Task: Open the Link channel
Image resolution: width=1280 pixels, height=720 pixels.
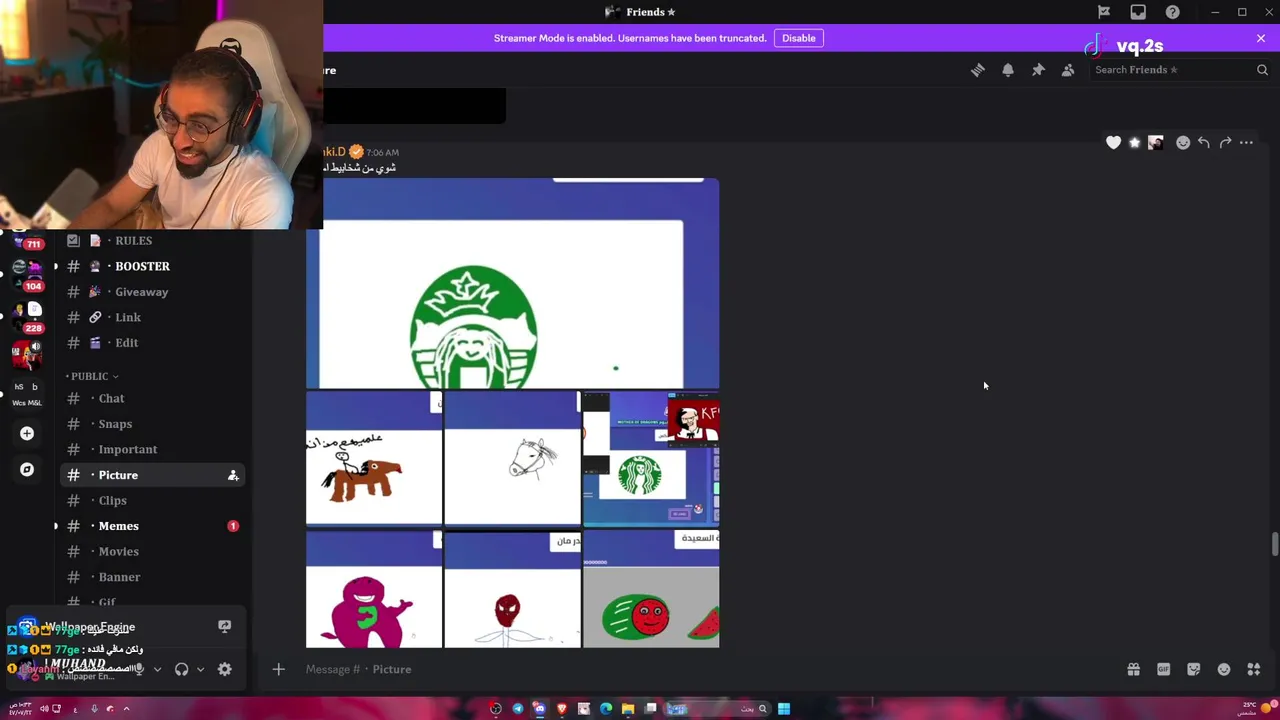Action: pyautogui.click(x=150, y=317)
